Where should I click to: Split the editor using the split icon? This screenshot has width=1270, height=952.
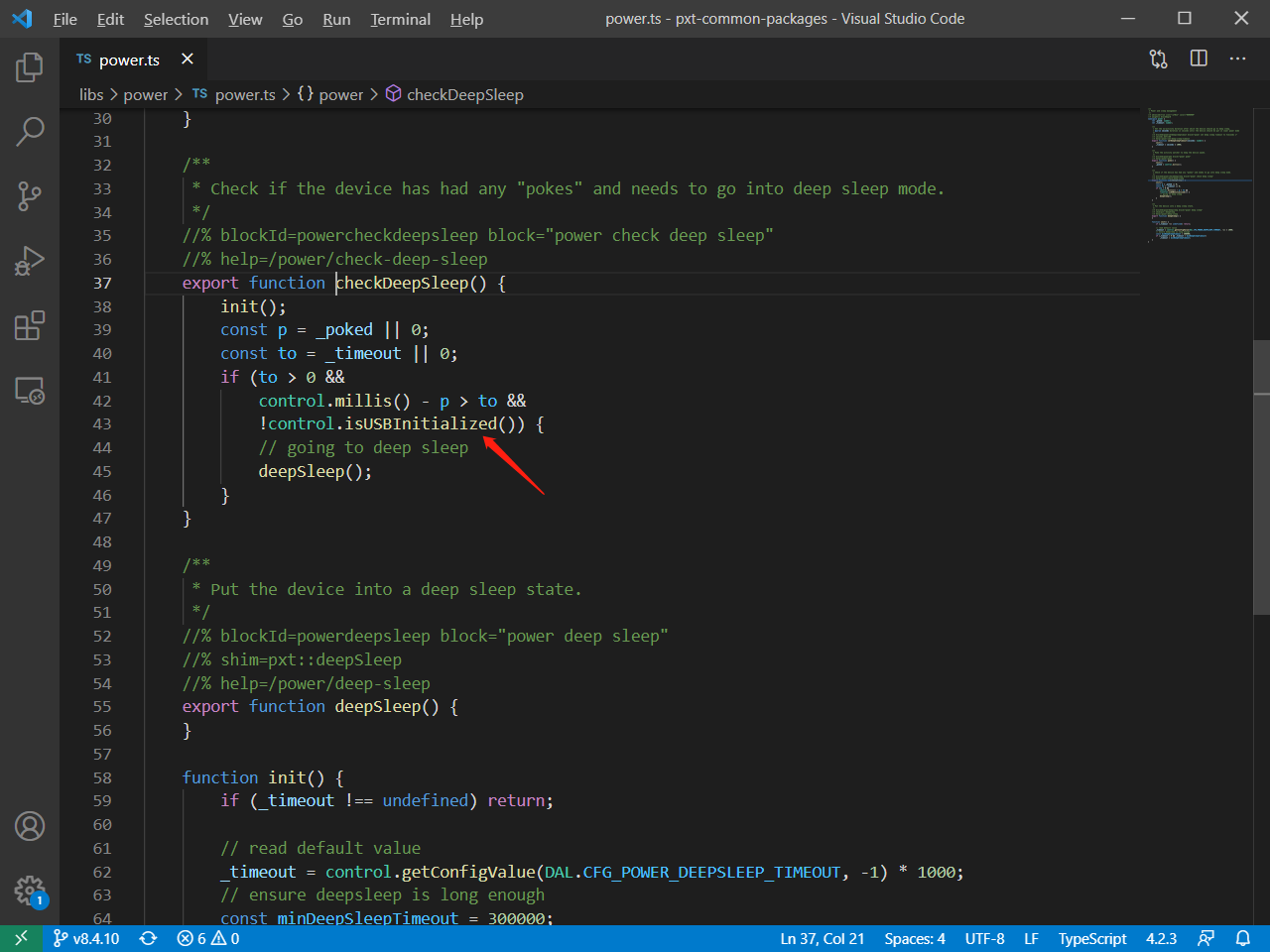[1198, 59]
